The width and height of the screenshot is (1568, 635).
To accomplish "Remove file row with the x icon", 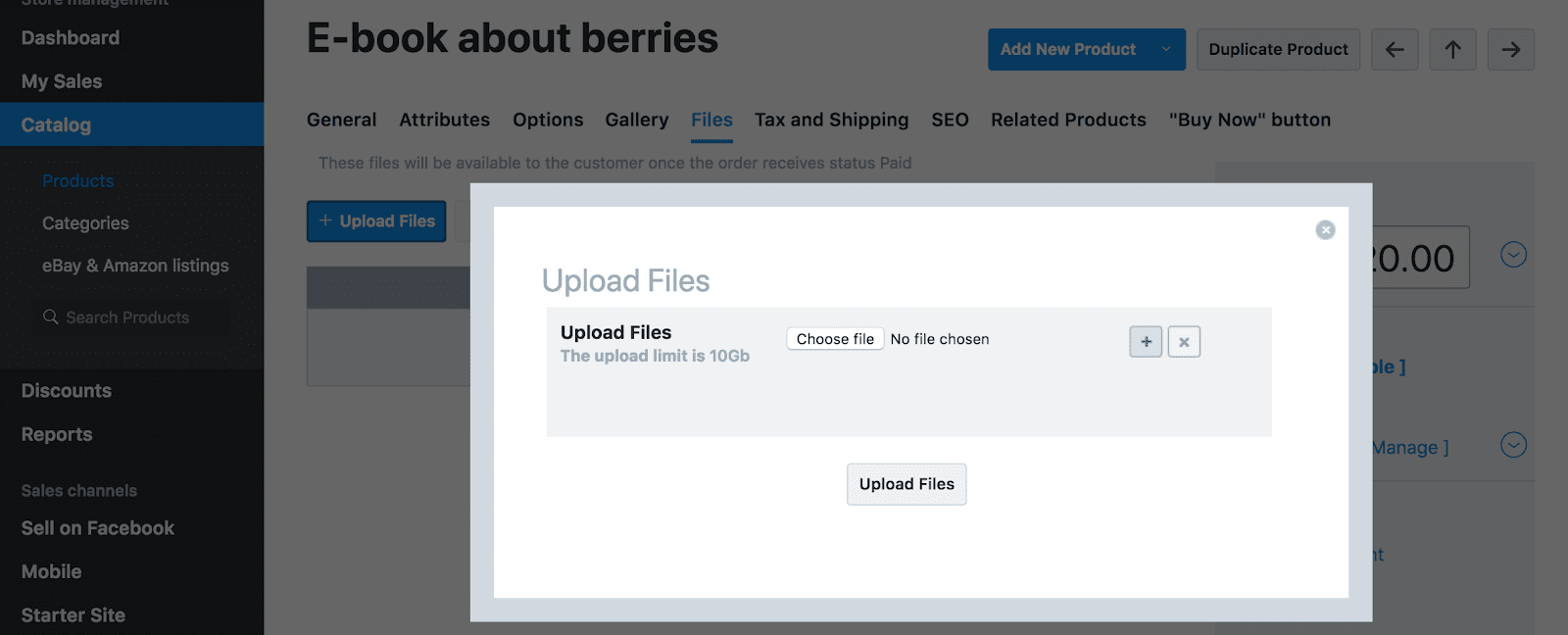I will pyautogui.click(x=1184, y=342).
